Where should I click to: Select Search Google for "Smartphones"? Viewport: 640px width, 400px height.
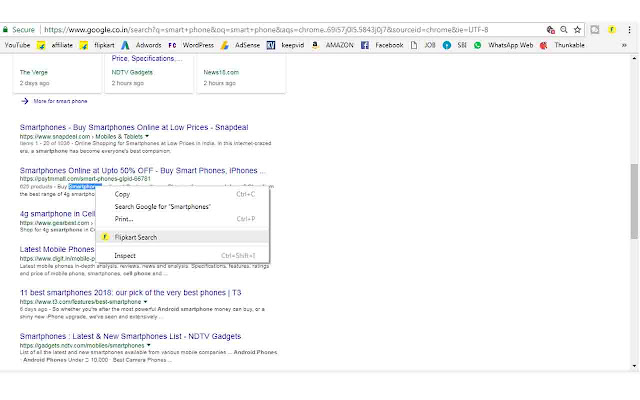[182, 207]
